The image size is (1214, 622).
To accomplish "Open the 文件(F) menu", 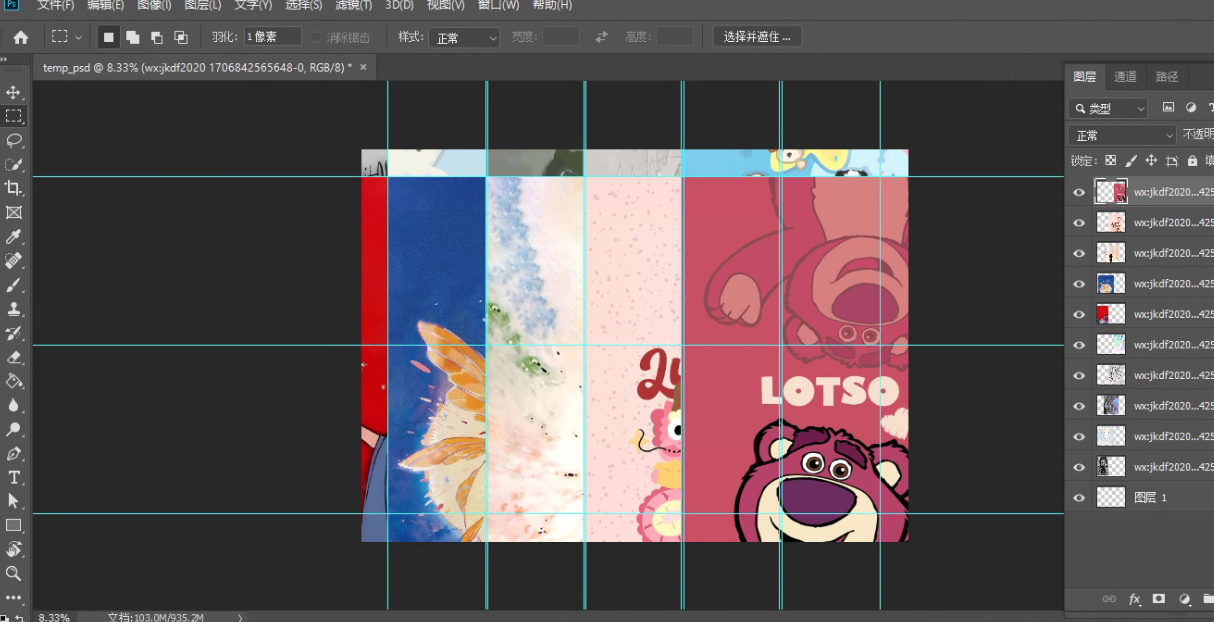I will point(56,5).
